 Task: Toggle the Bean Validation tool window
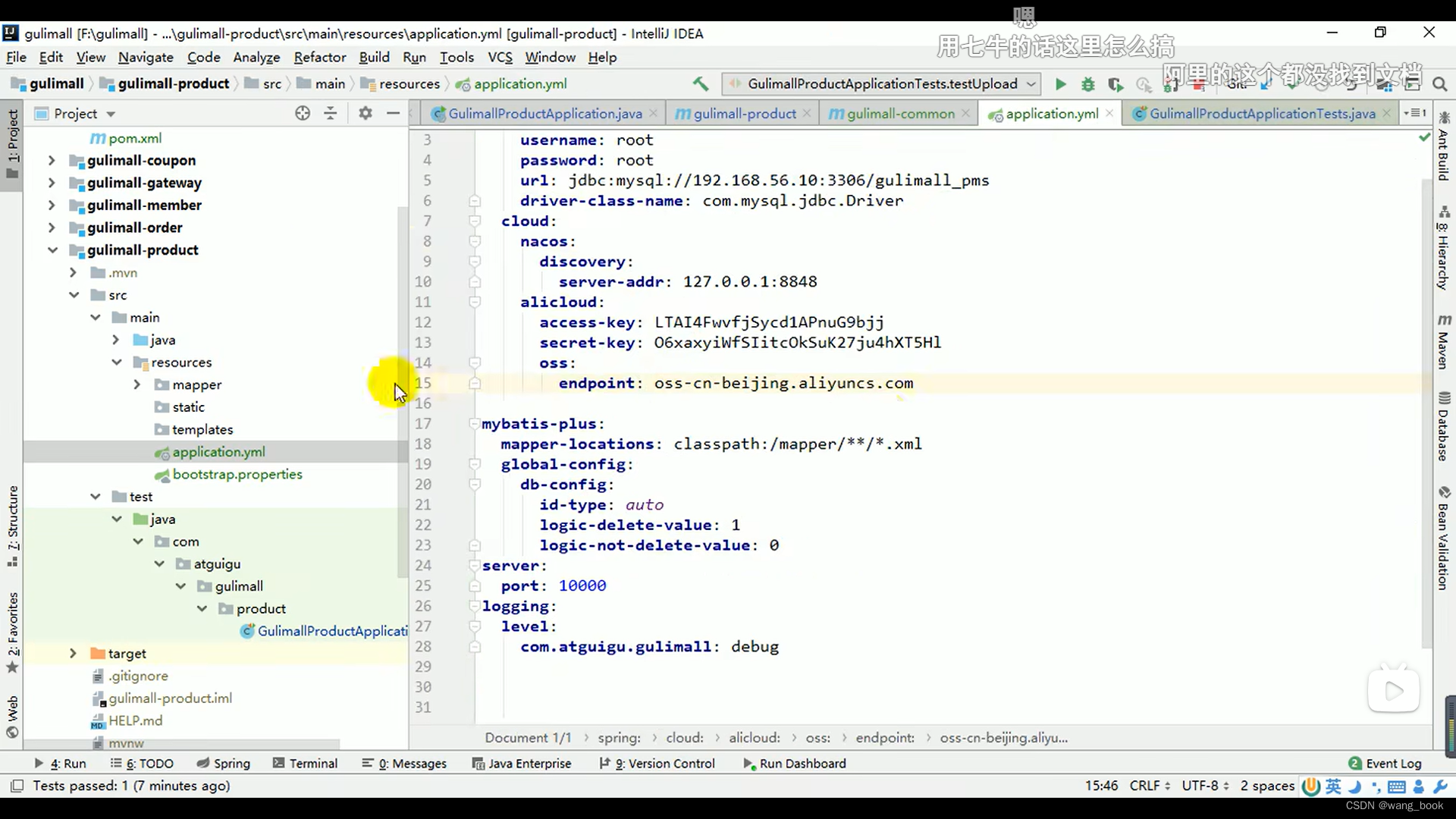tap(1444, 538)
